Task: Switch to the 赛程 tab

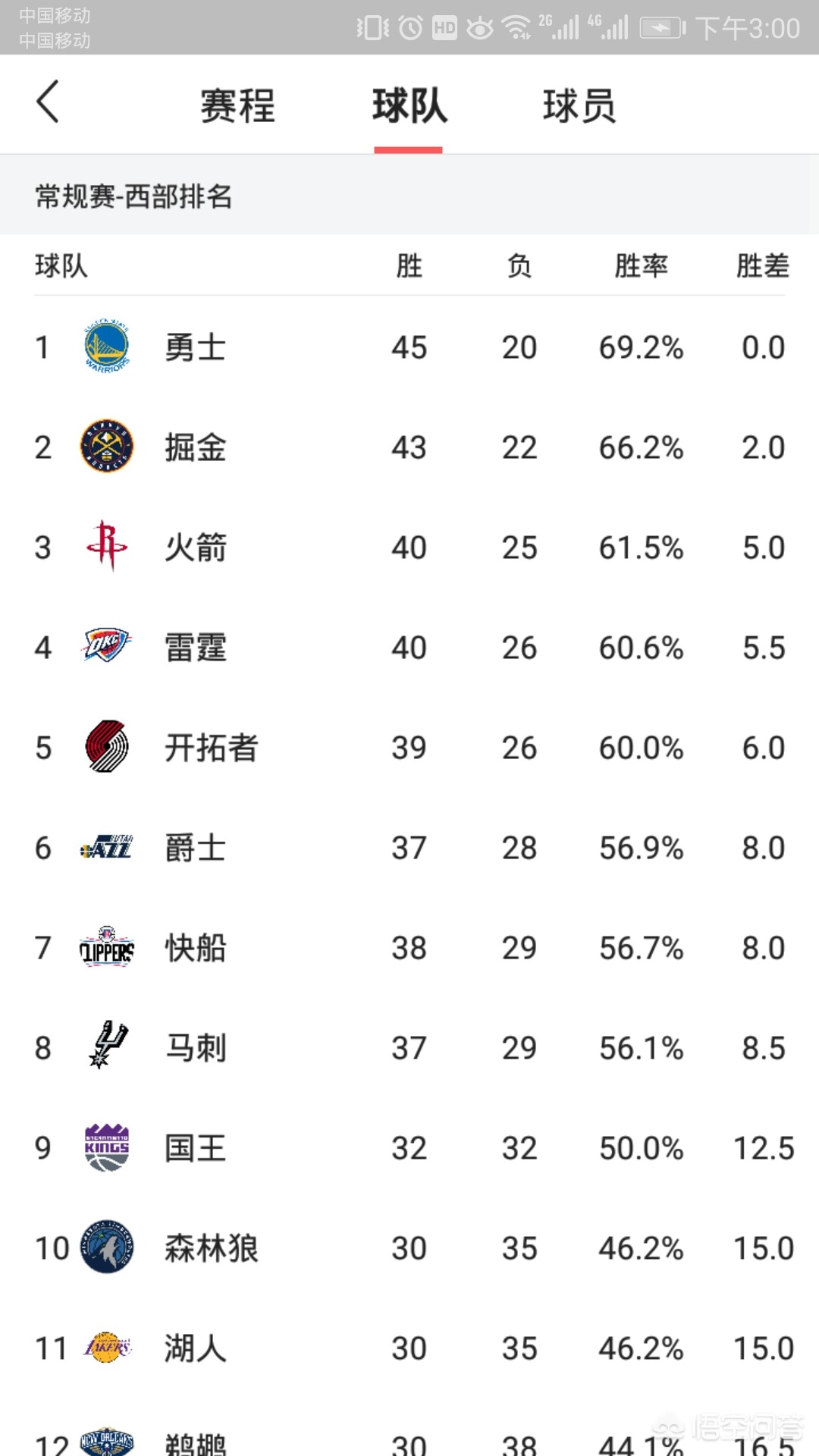Action: click(237, 105)
